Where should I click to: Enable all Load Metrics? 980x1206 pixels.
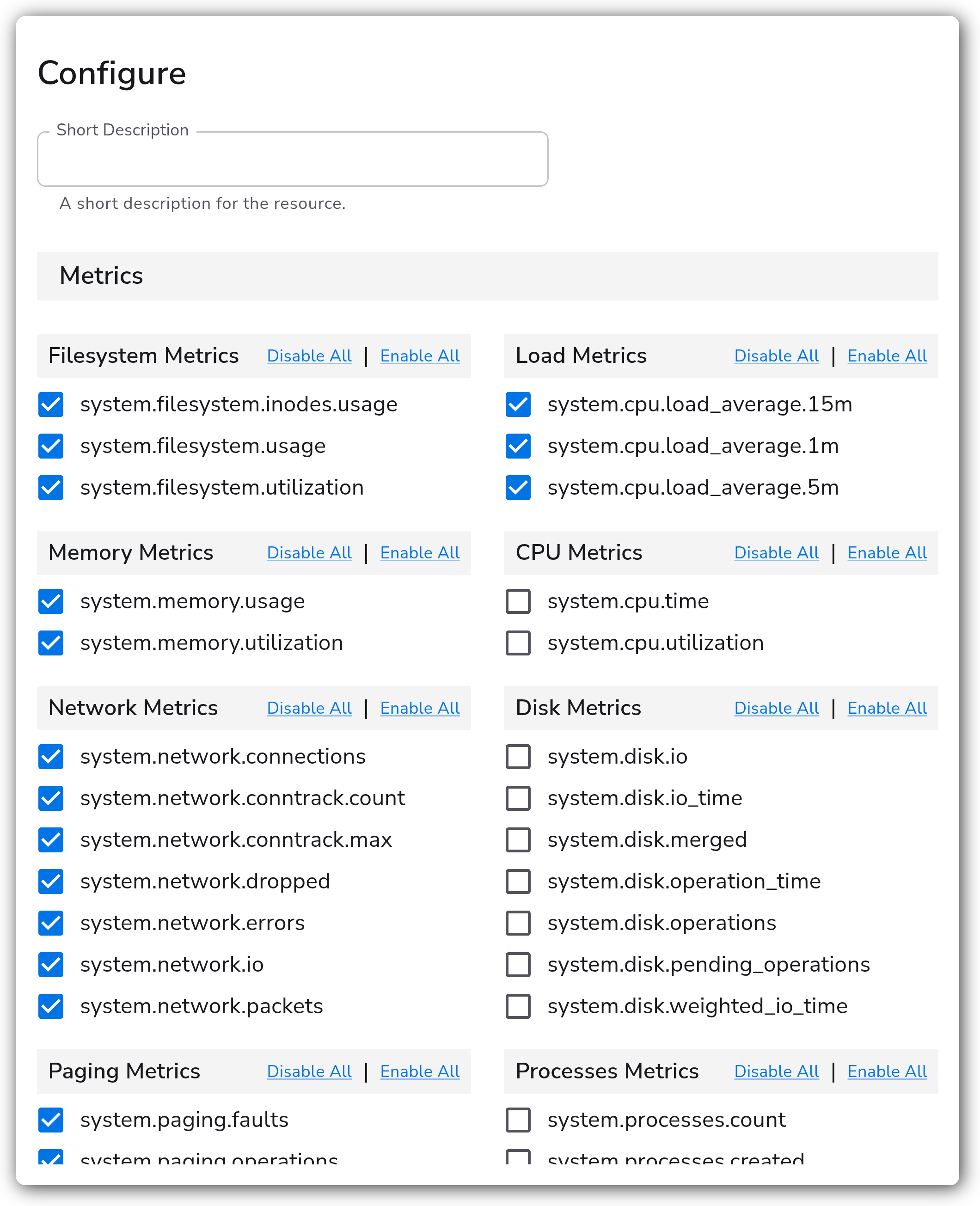[x=888, y=356]
